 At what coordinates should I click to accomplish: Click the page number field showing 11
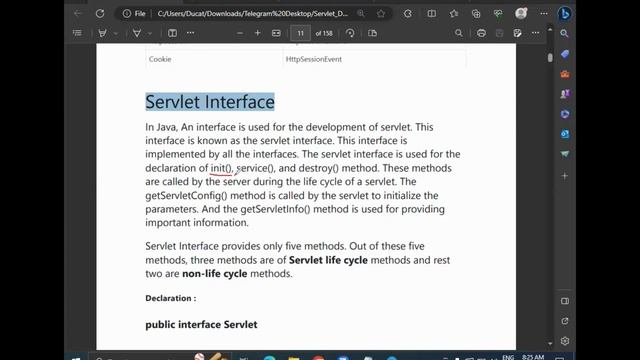[300, 33]
